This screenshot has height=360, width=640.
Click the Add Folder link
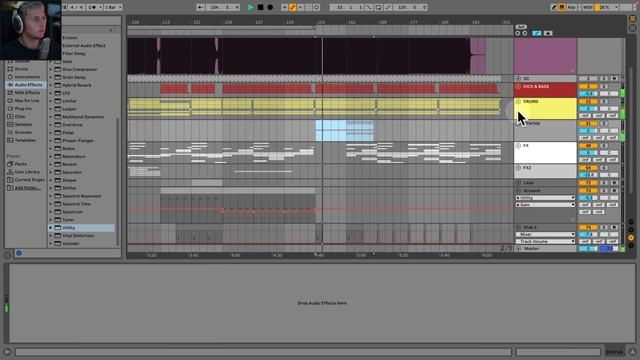coord(28,188)
